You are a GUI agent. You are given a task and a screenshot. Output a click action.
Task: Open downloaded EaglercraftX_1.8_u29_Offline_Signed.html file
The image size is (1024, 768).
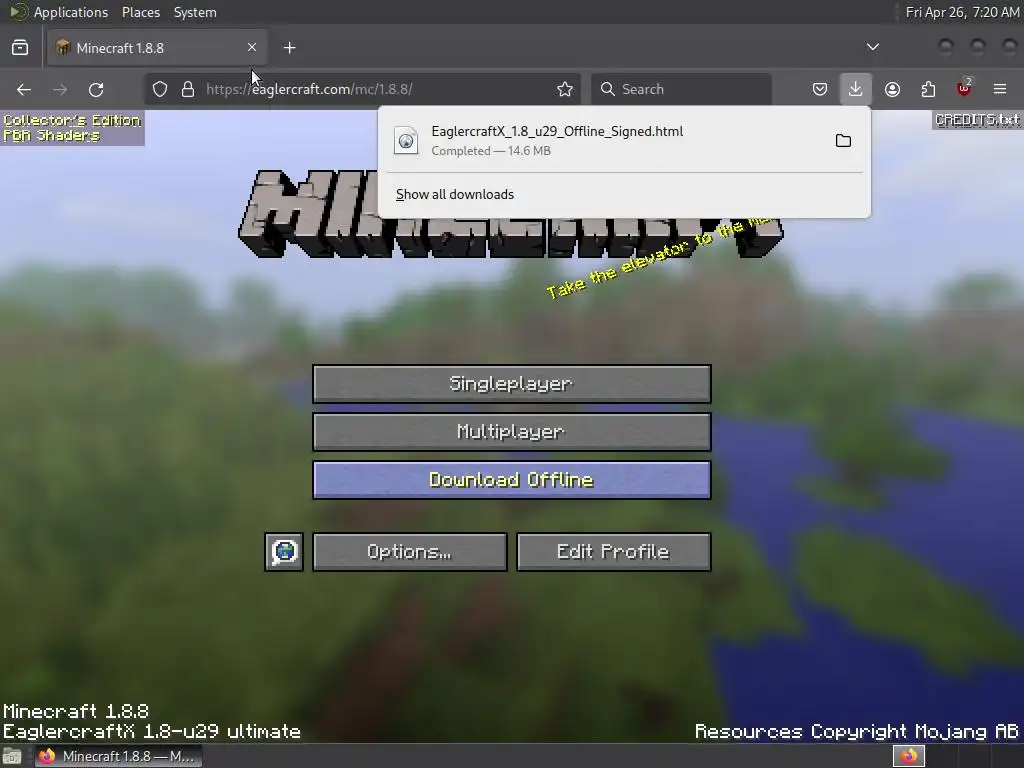607,140
